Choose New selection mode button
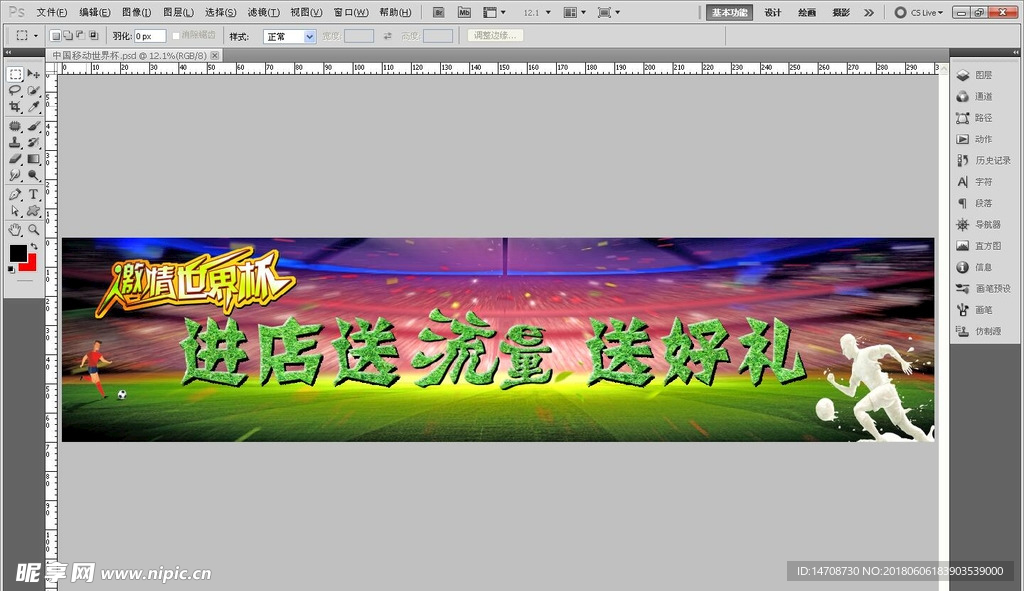 pos(56,36)
